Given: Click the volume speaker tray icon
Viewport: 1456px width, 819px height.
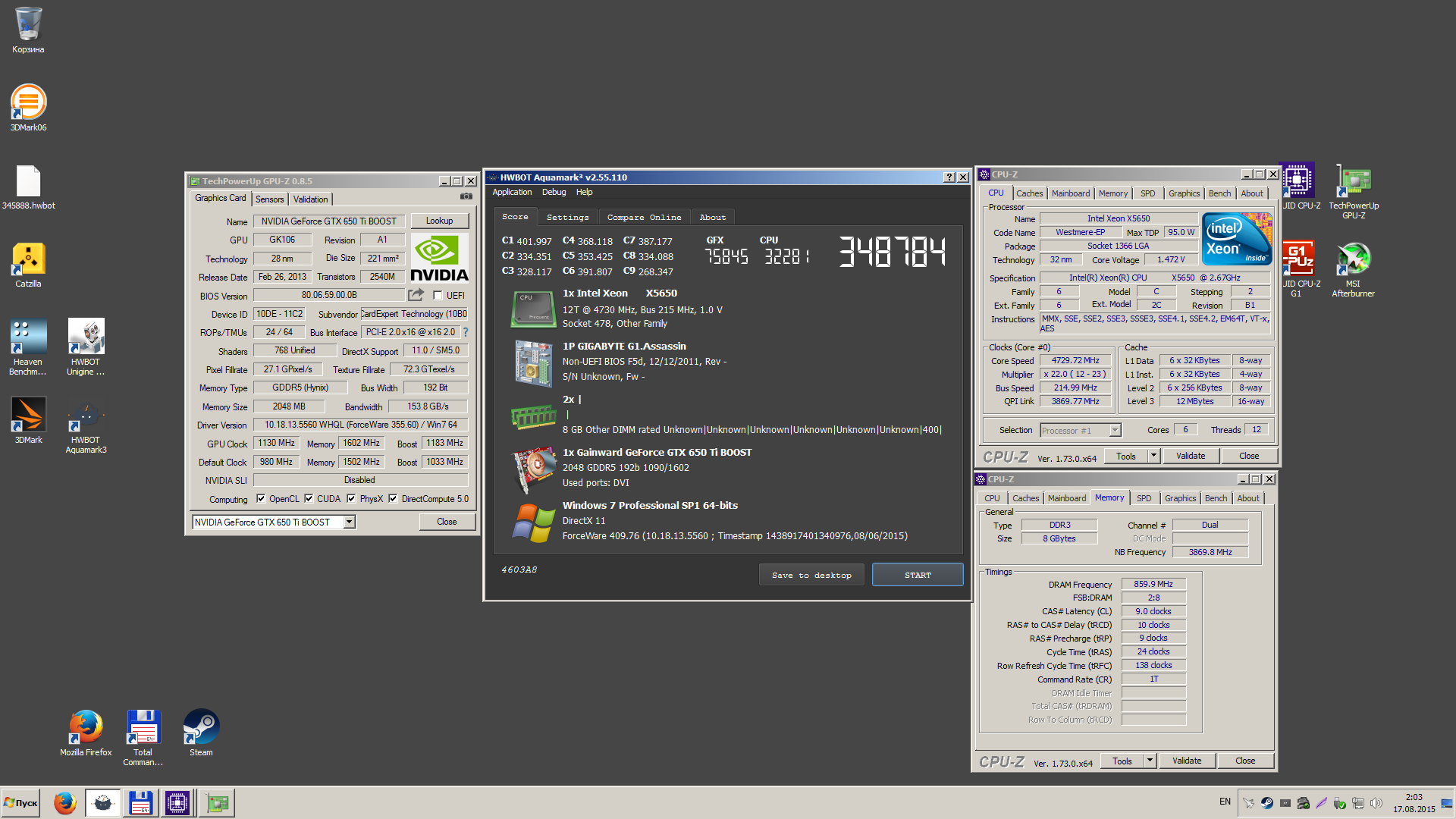Looking at the screenshot, I should pyautogui.click(x=1376, y=803).
